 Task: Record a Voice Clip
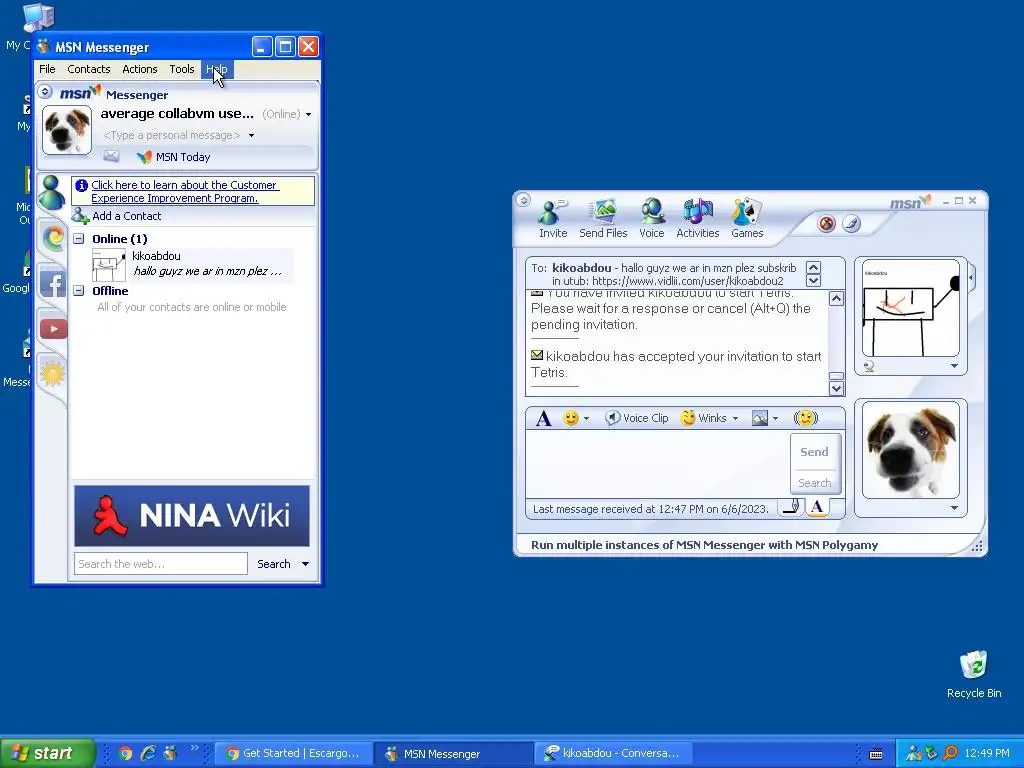click(637, 418)
